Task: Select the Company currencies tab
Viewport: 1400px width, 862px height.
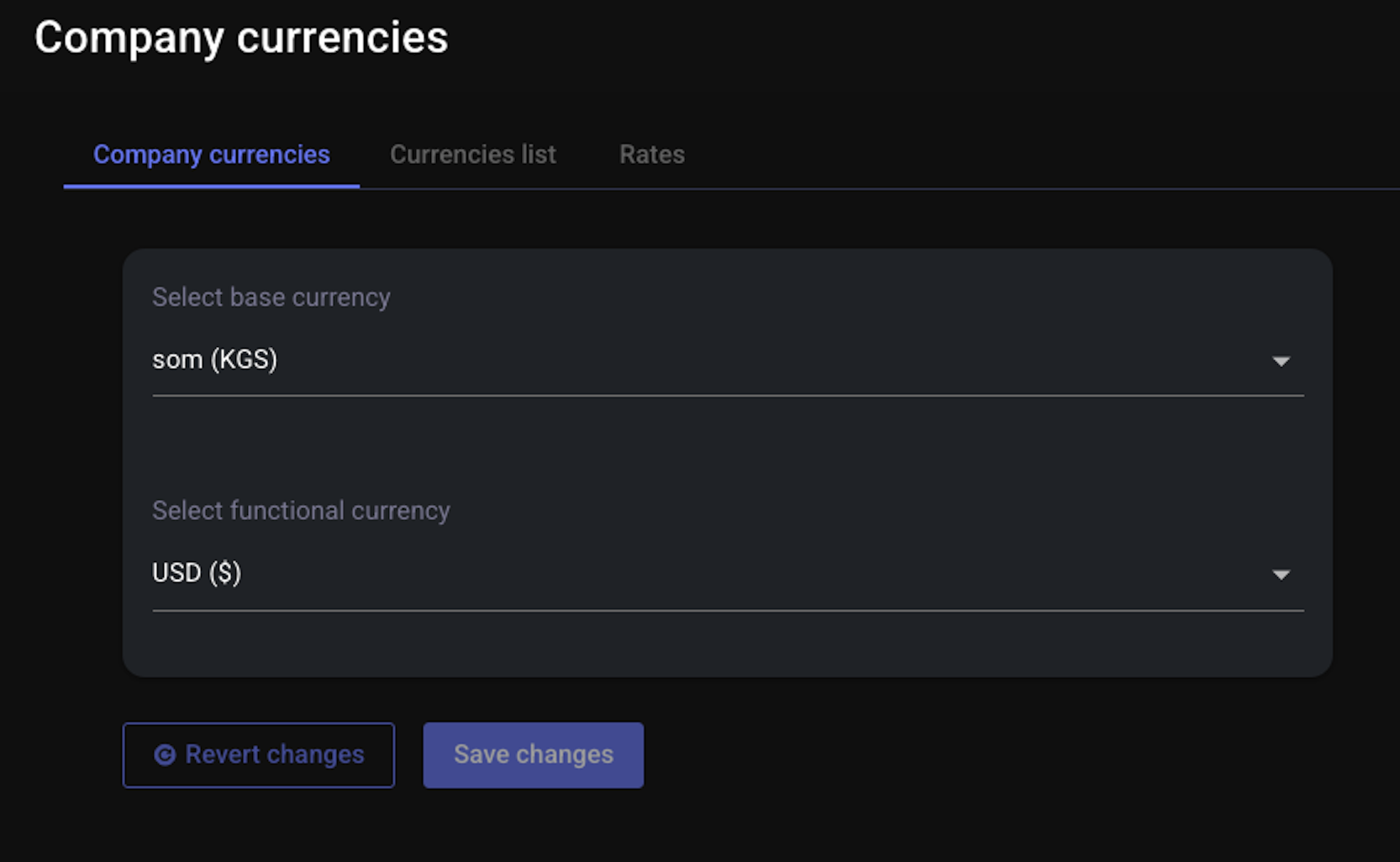Action: click(x=212, y=155)
